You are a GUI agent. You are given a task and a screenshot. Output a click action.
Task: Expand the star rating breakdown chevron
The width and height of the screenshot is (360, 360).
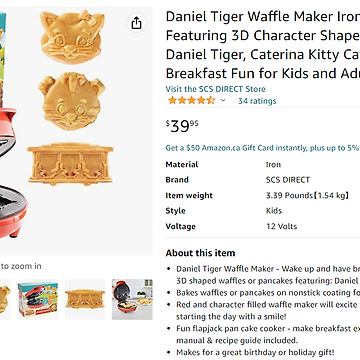click(x=223, y=100)
